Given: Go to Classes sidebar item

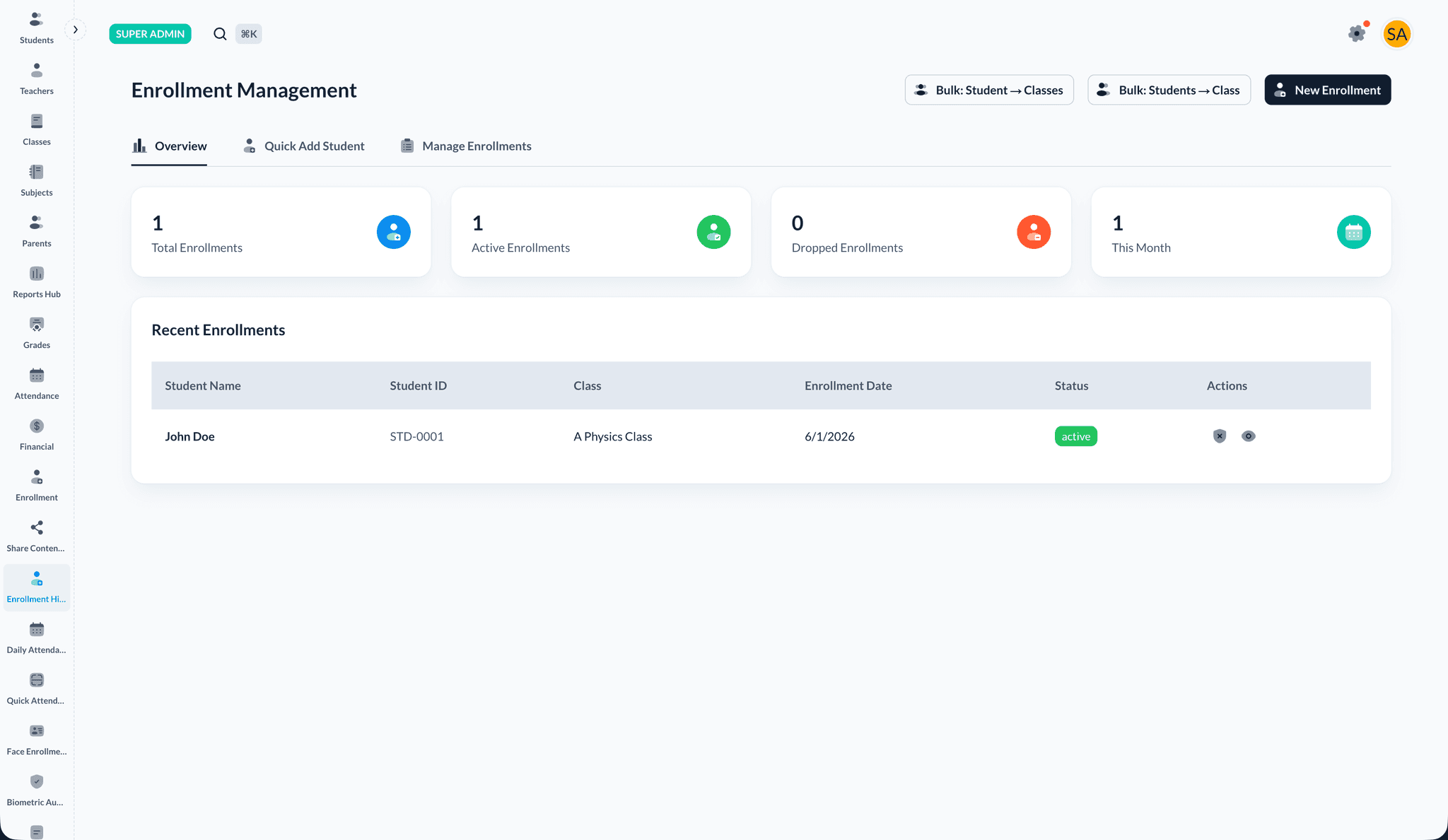Looking at the screenshot, I should tap(37, 130).
